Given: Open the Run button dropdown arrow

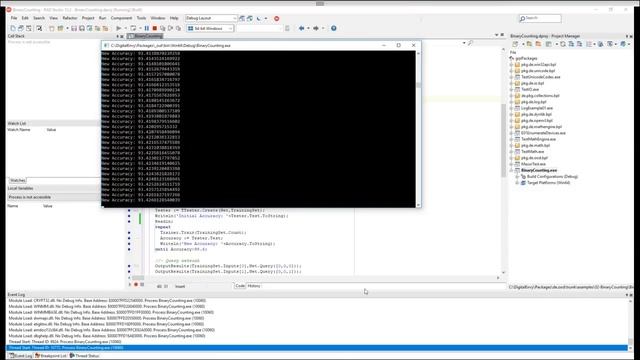Looking at the screenshot, I should click(125, 28).
